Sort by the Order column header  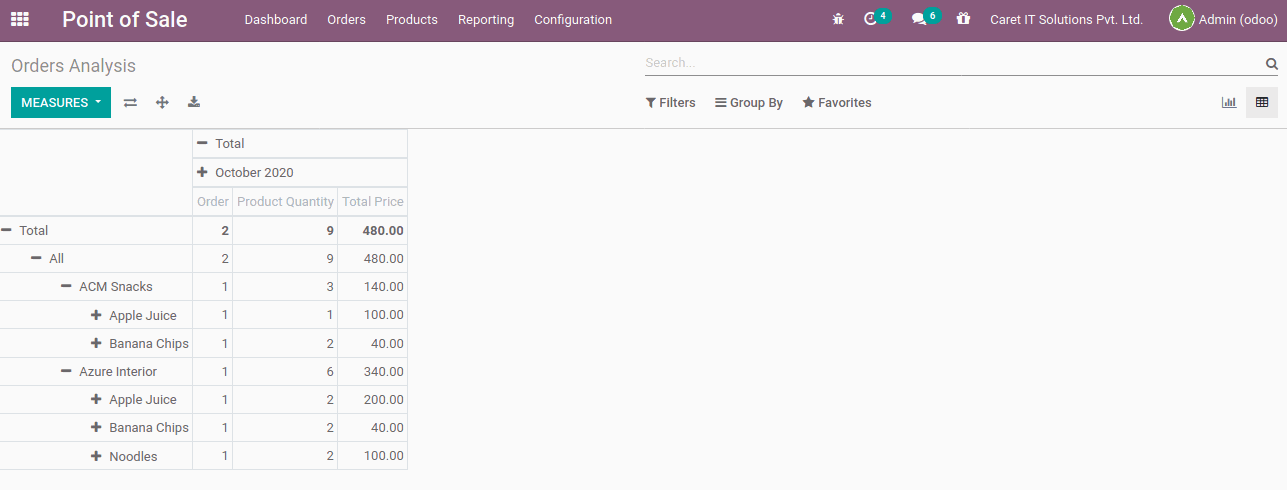[213, 201]
